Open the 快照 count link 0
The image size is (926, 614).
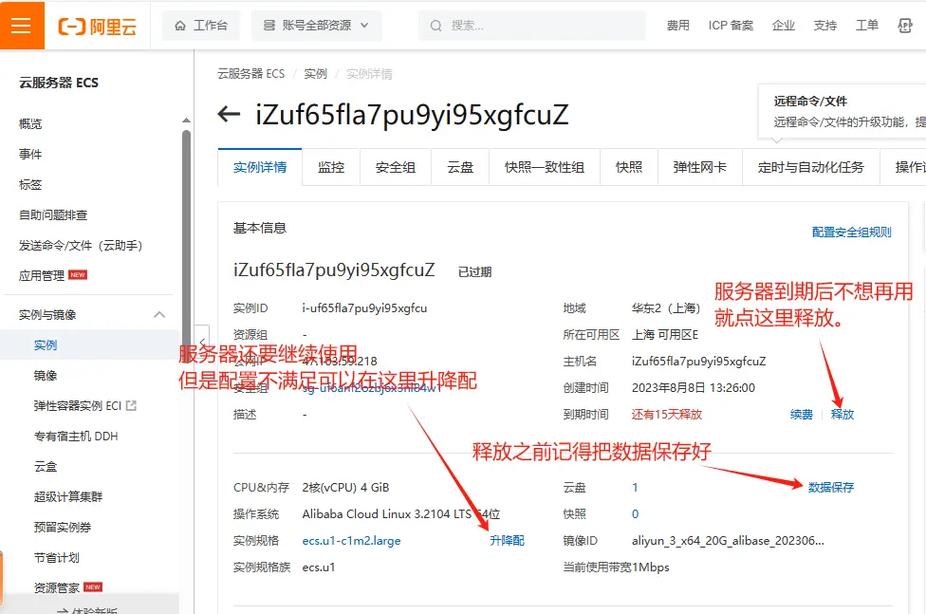635,514
